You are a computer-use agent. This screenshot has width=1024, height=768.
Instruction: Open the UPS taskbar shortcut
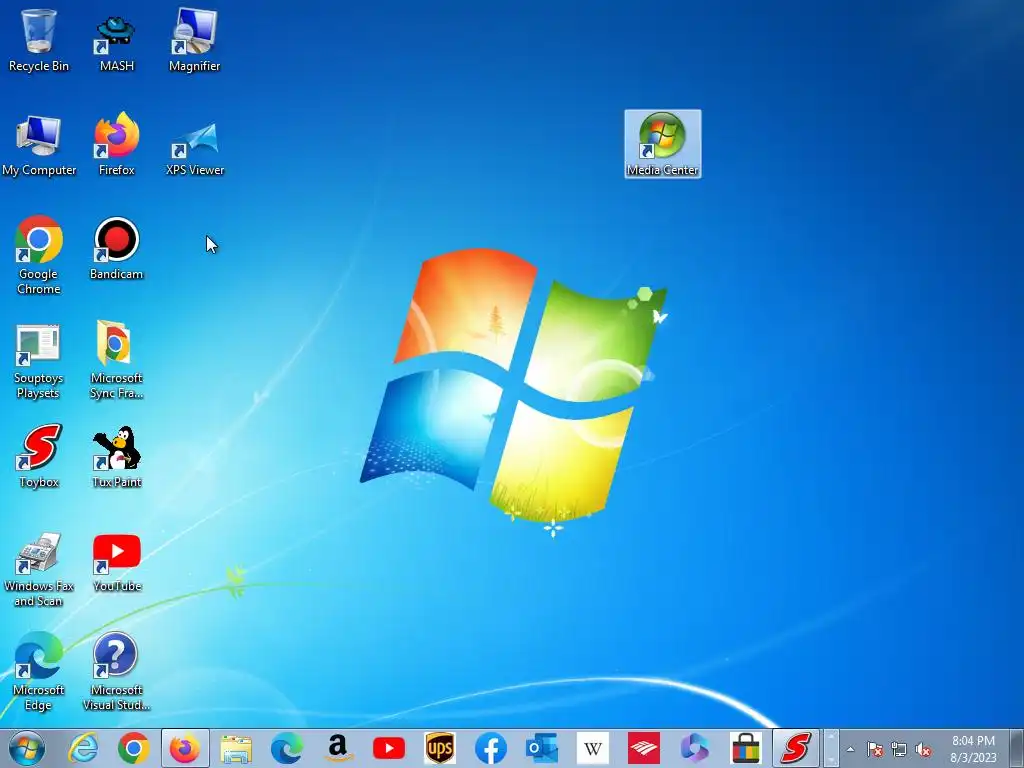coord(440,748)
